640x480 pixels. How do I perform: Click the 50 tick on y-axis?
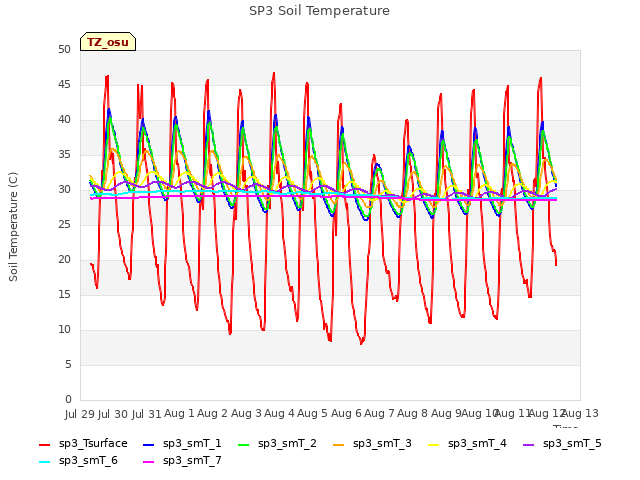pyautogui.click(x=64, y=50)
